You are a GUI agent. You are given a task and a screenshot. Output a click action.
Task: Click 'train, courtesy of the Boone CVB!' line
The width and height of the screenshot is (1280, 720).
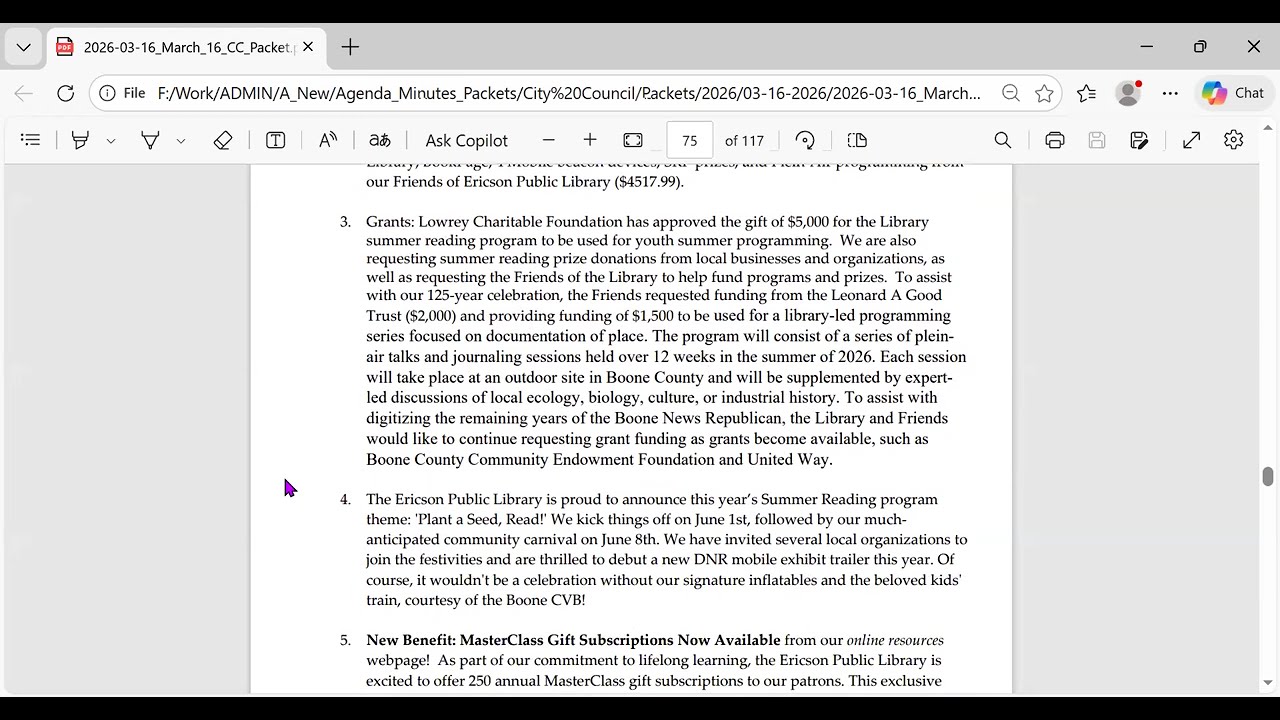[476, 600]
